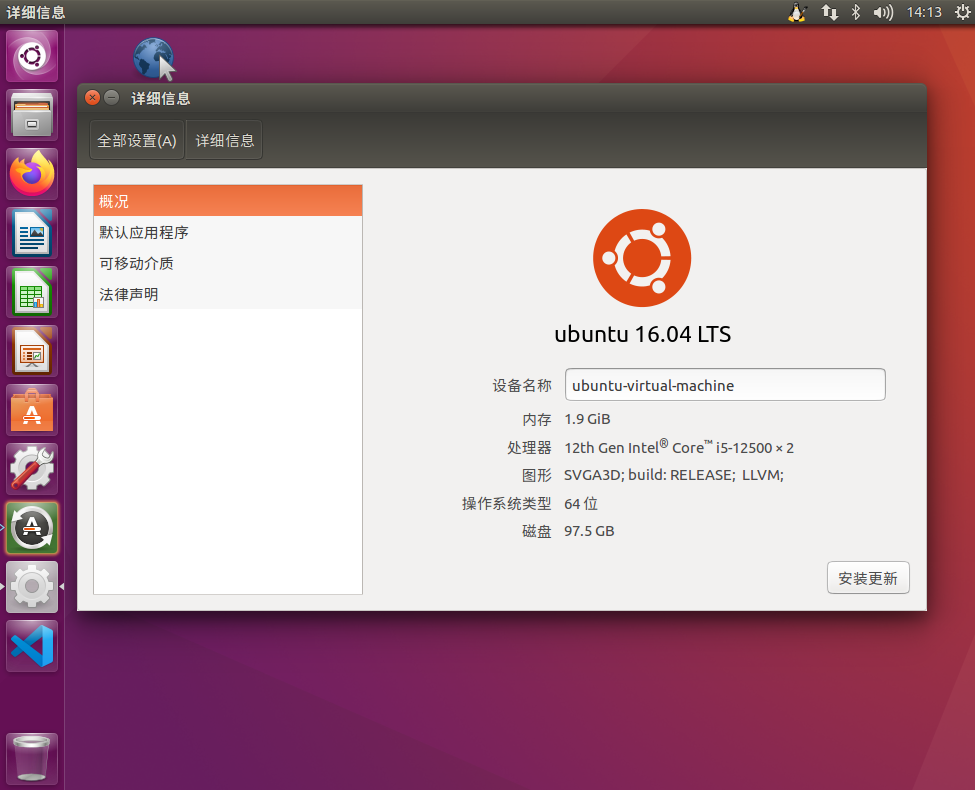Open Software Updater in launcher
975x790 pixels.
point(32,528)
